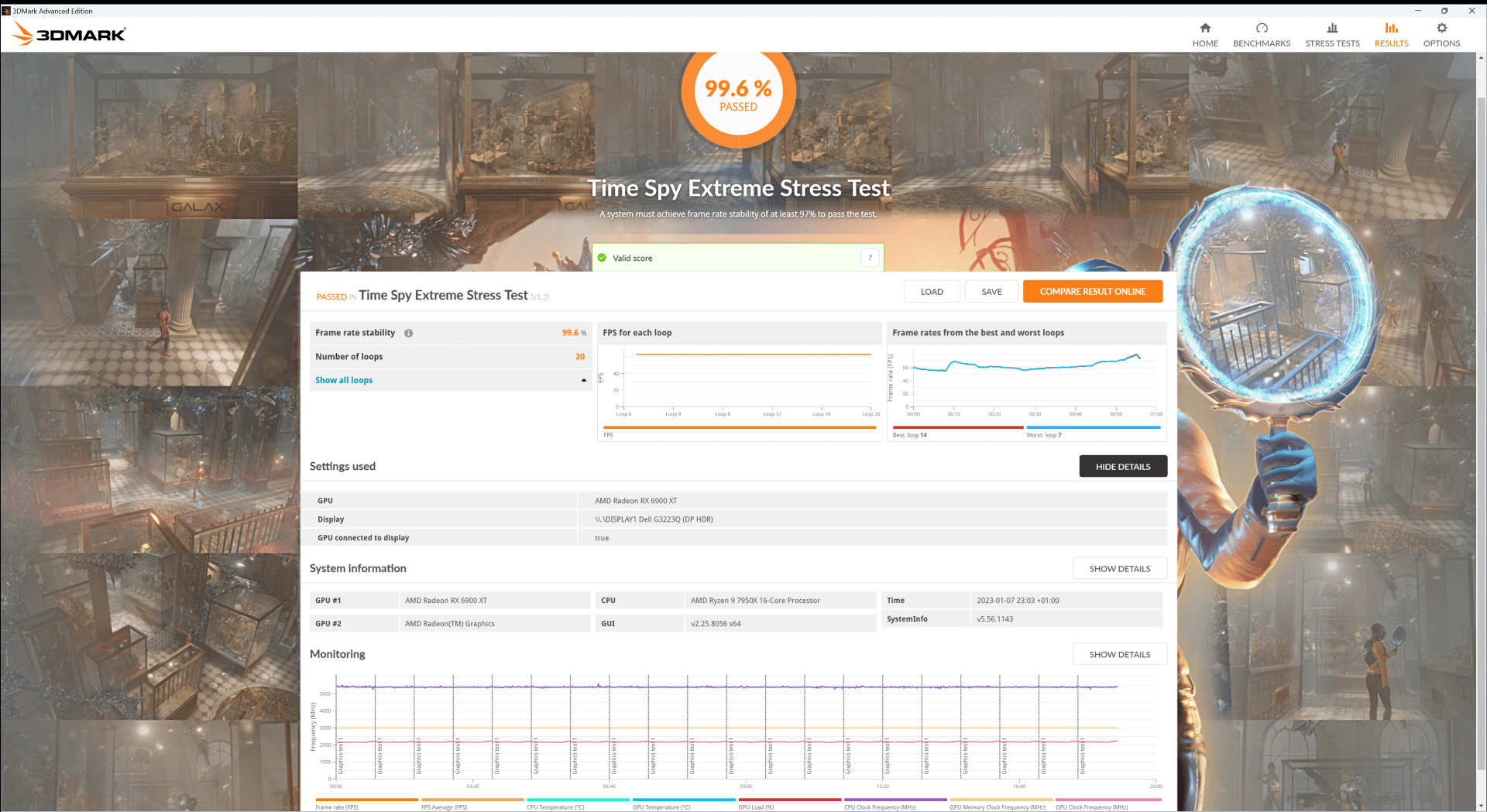Click the scrollbar up arrow

coord(1482,57)
